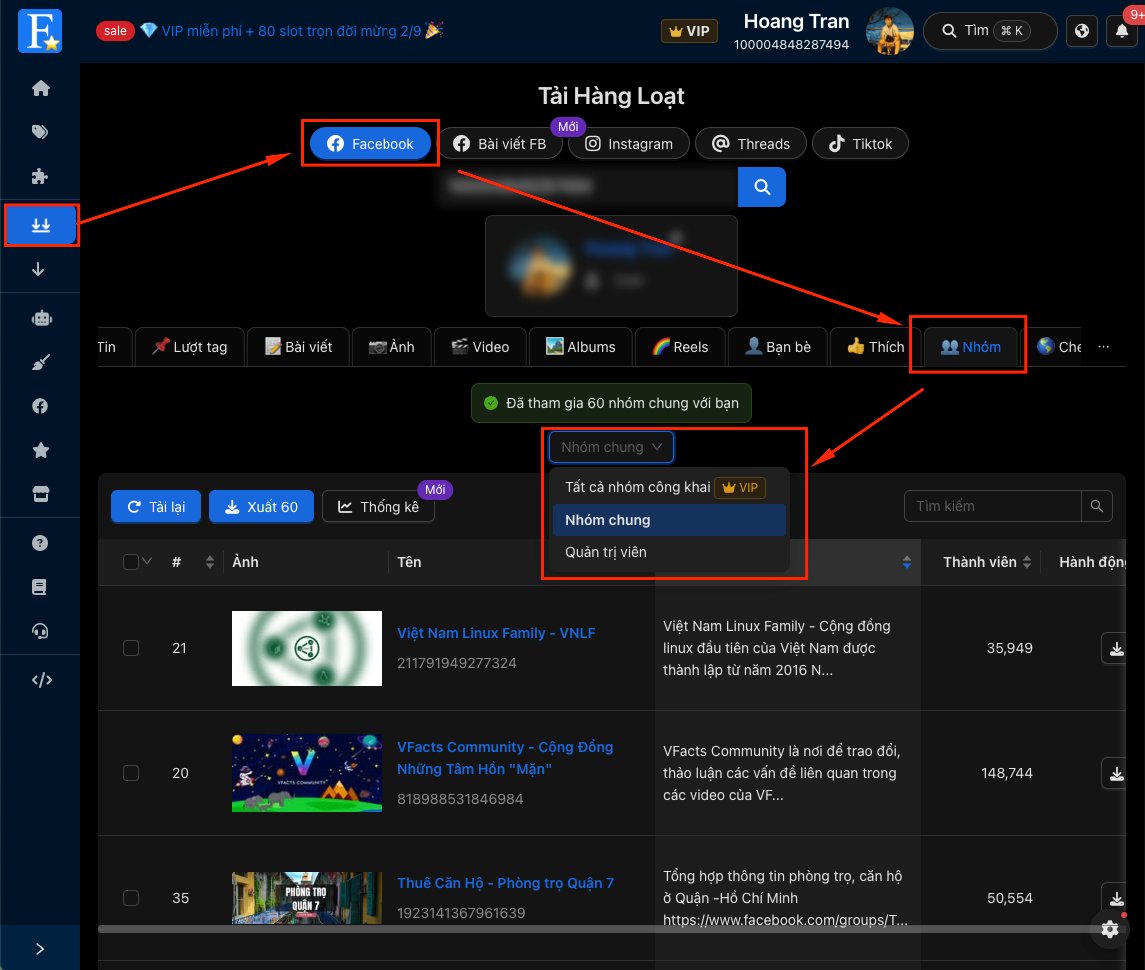
Task: Open the Reels sub-tab
Action: coord(681,347)
